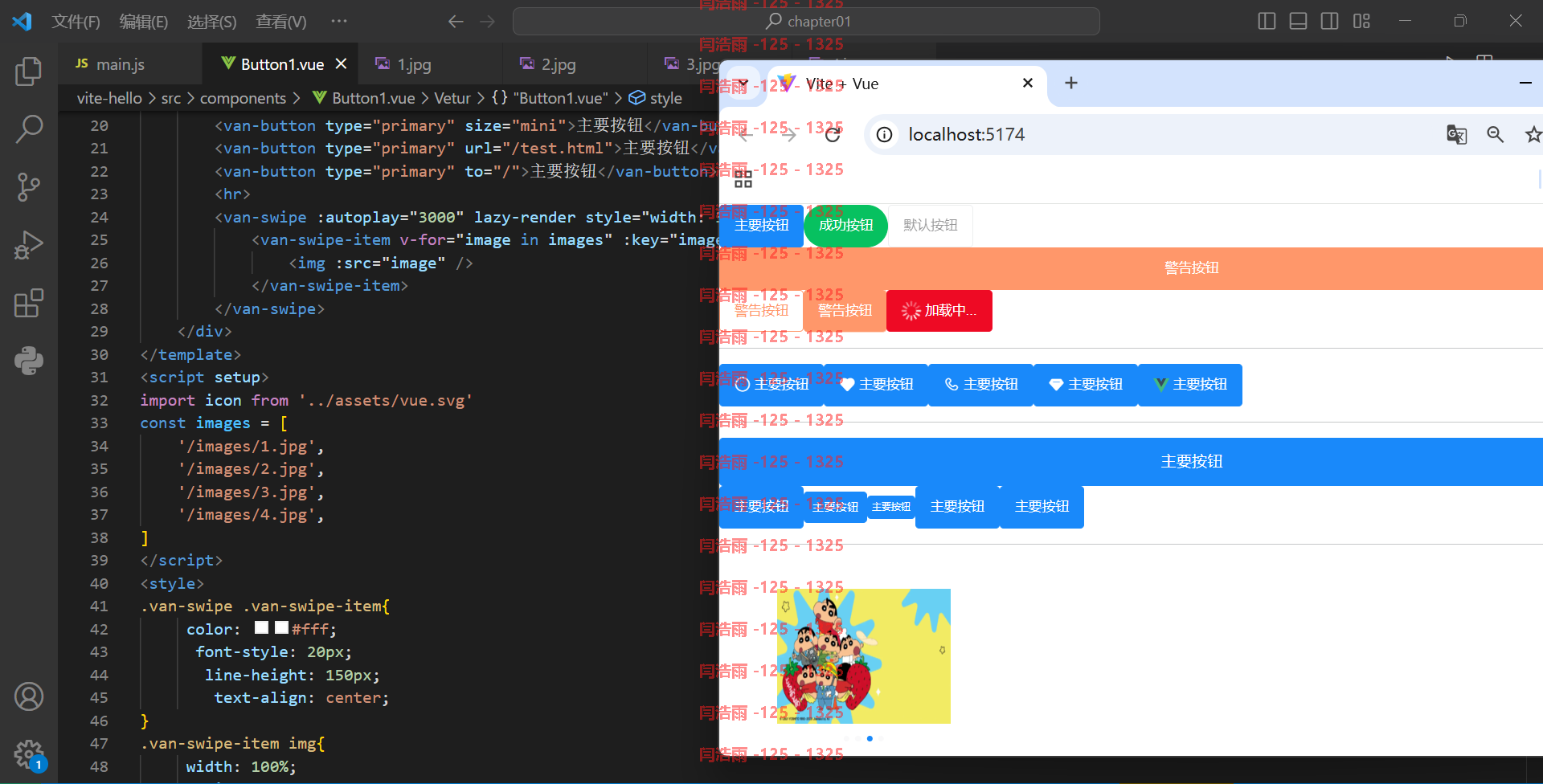Open the 编辑(E) menu

144,22
